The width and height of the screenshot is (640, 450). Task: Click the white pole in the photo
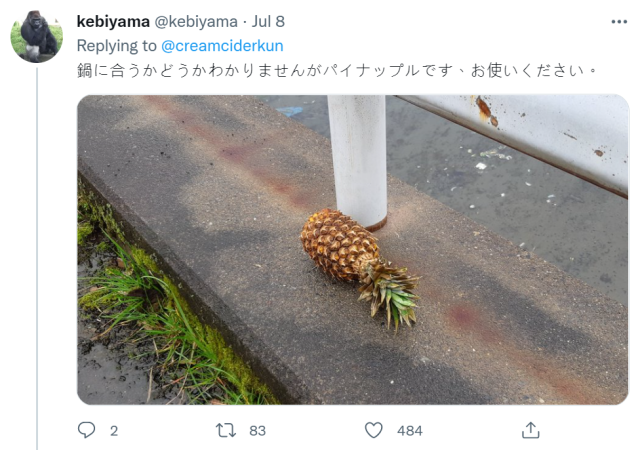358,161
